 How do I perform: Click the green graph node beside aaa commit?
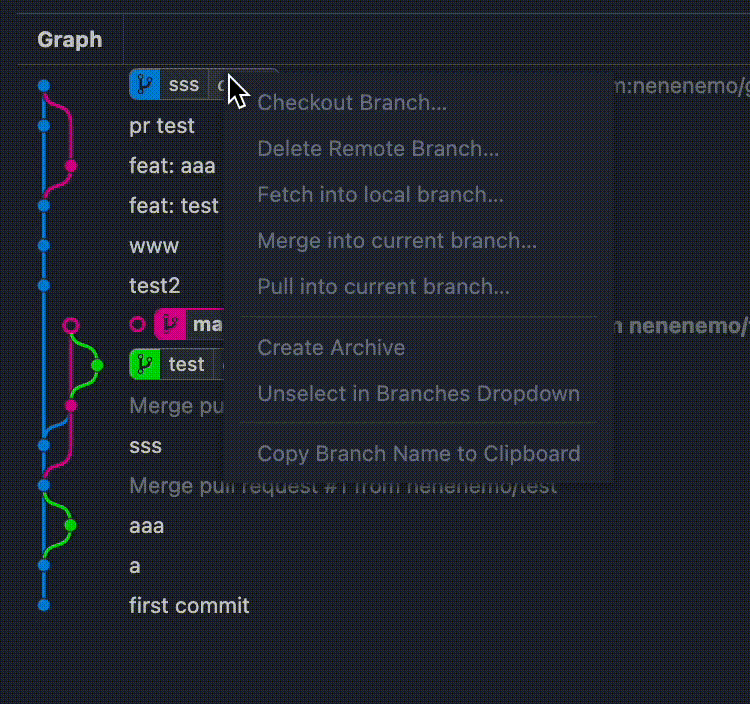click(70, 525)
